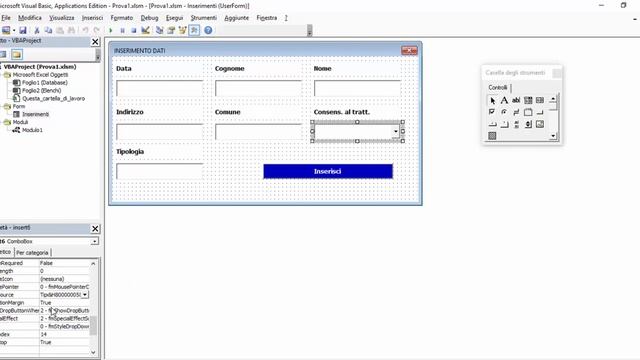Open the Strumenti menu

coord(204,18)
